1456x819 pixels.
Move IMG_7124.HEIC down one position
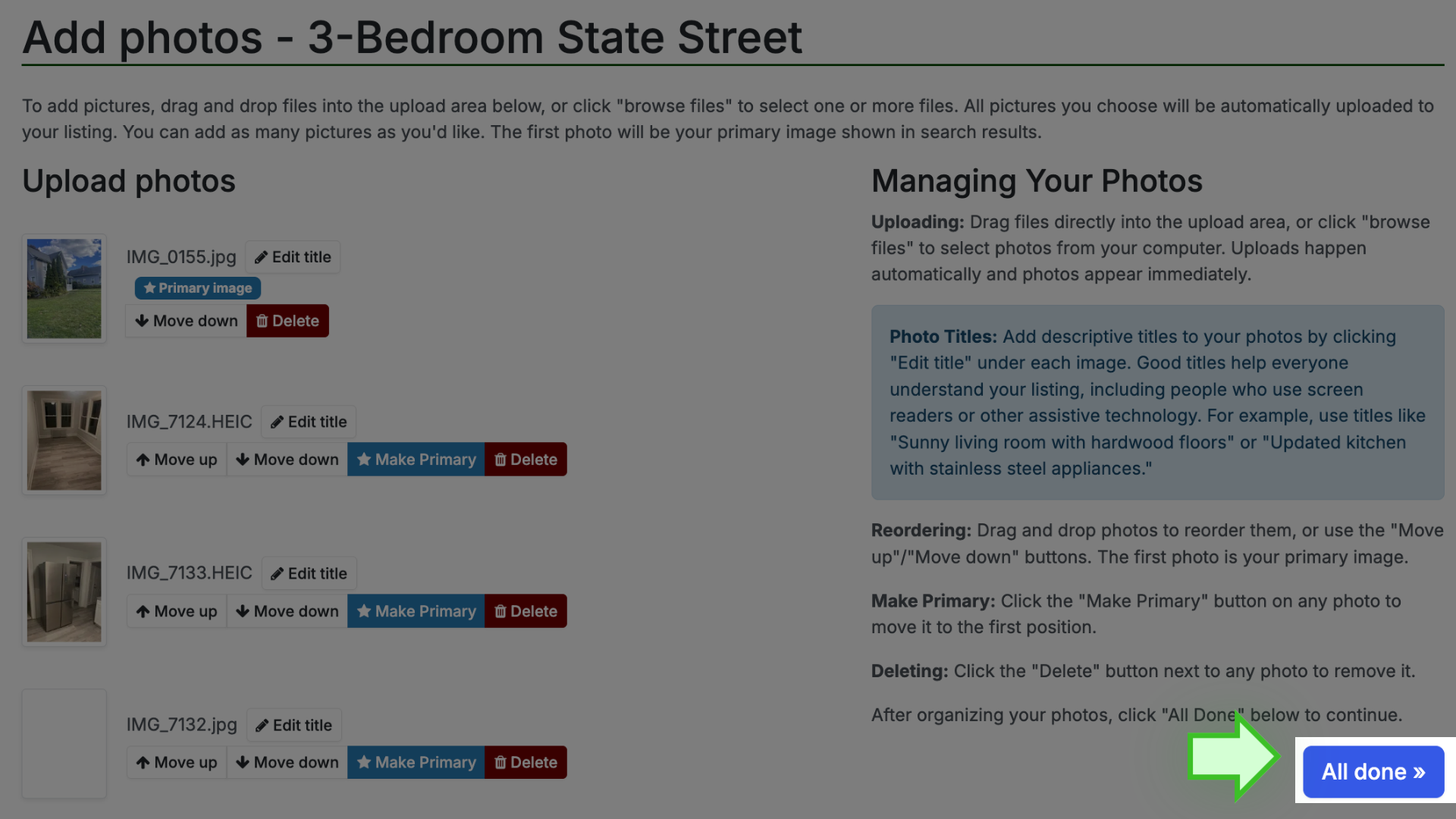click(287, 460)
